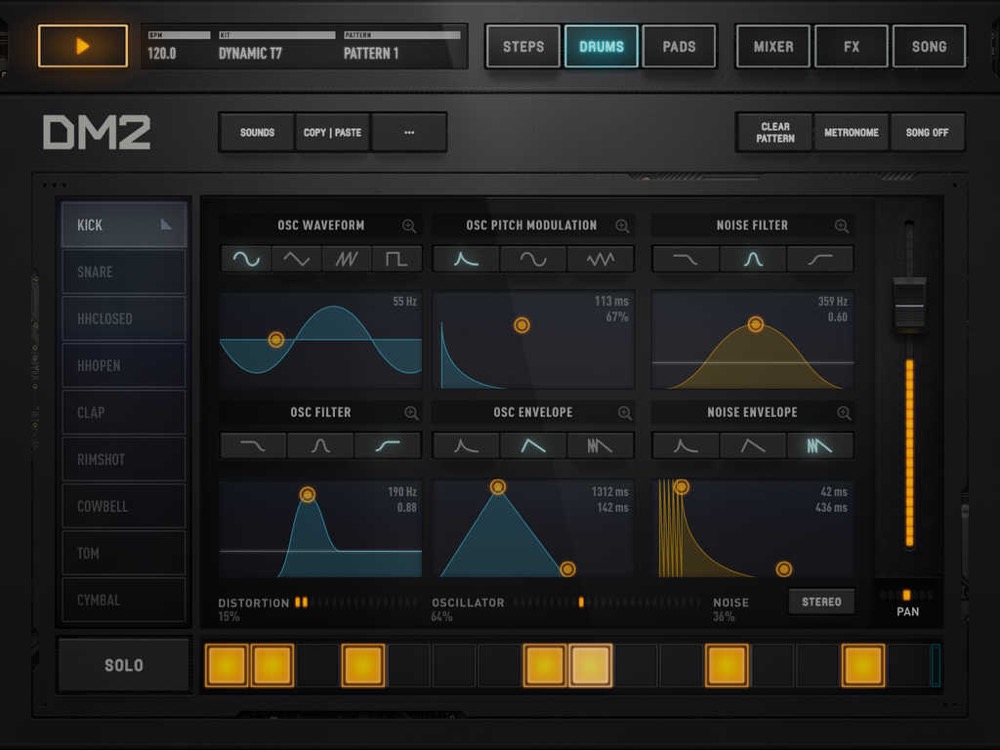Pick the band-pass noise filter shape
This screenshot has width=1000, height=750.
753,259
